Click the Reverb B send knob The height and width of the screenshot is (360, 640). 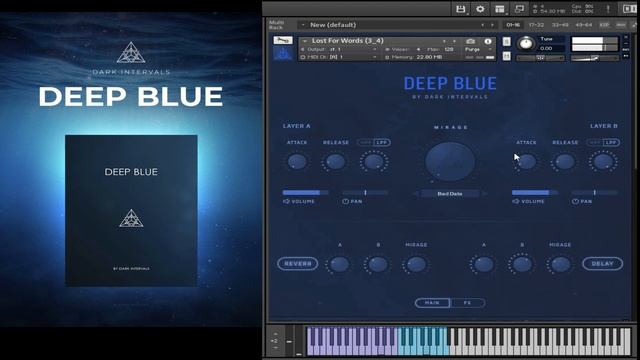(x=378, y=264)
